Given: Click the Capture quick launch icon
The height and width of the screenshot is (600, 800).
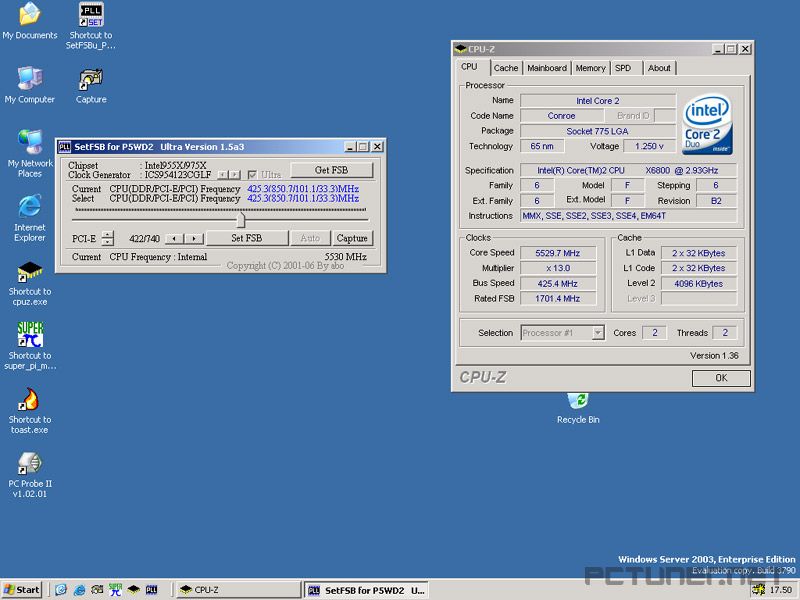Looking at the screenshot, I should click(x=97, y=590).
